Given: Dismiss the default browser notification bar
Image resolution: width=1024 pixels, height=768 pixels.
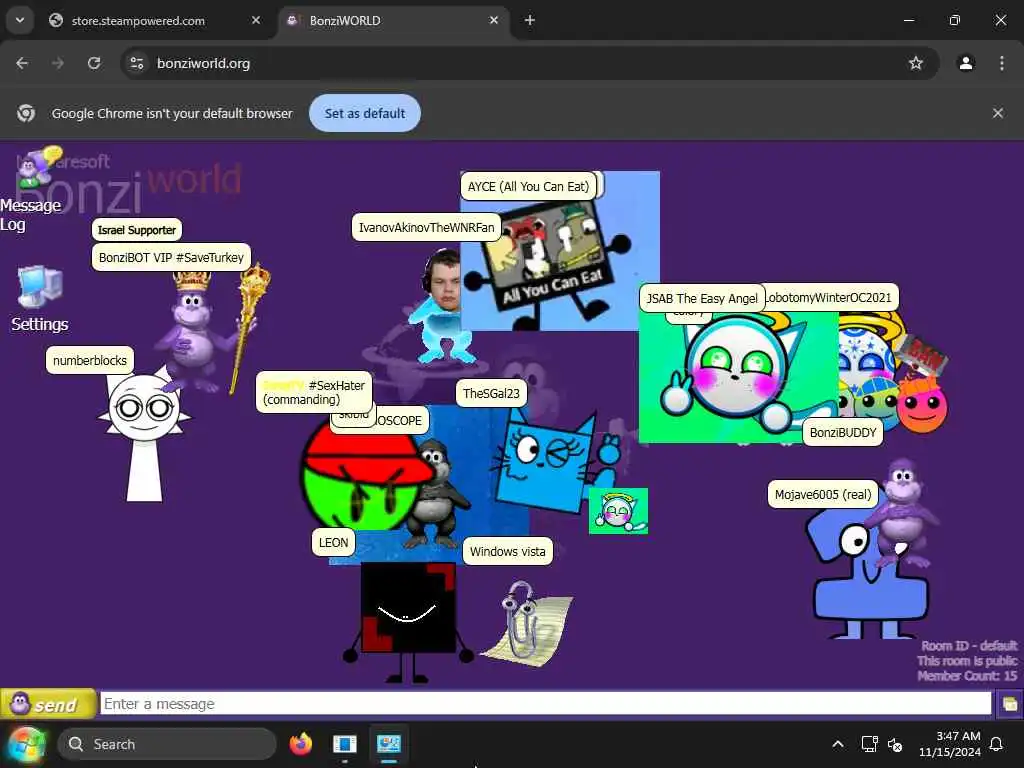Looking at the screenshot, I should pyautogui.click(x=998, y=113).
